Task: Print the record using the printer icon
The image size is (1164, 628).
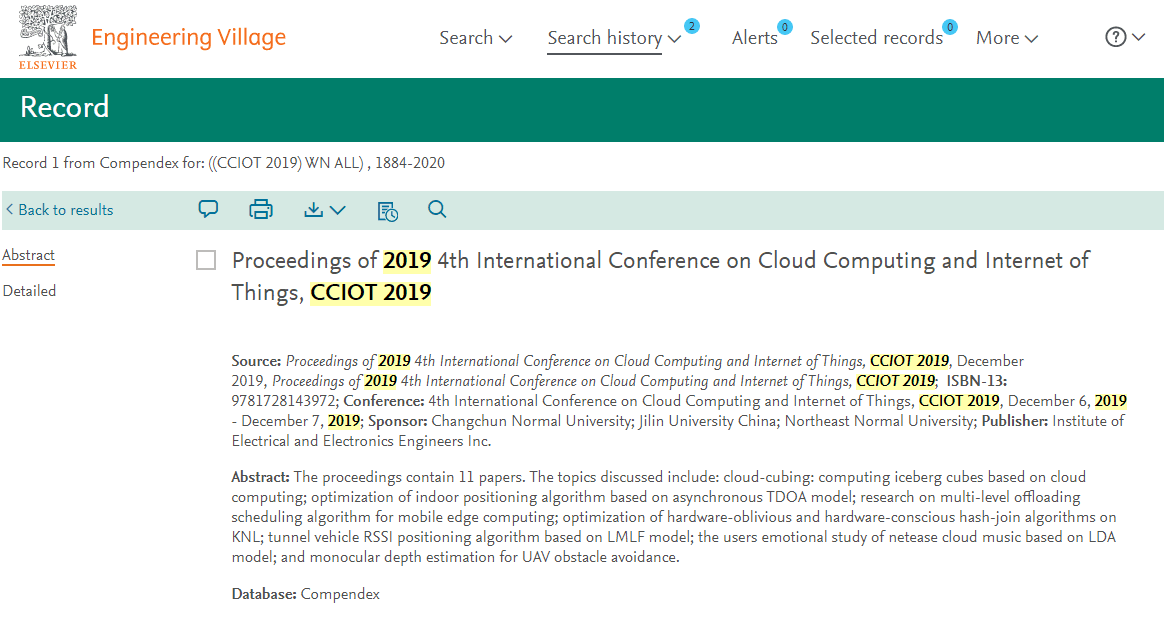Action: 261,209
